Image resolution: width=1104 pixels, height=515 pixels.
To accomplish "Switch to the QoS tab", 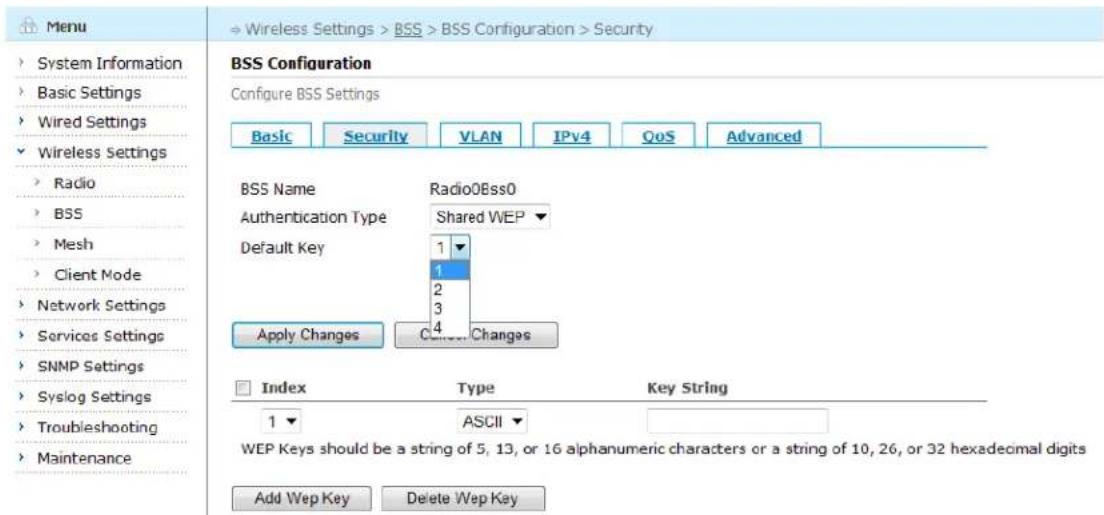I will click(x=658, y=137).
